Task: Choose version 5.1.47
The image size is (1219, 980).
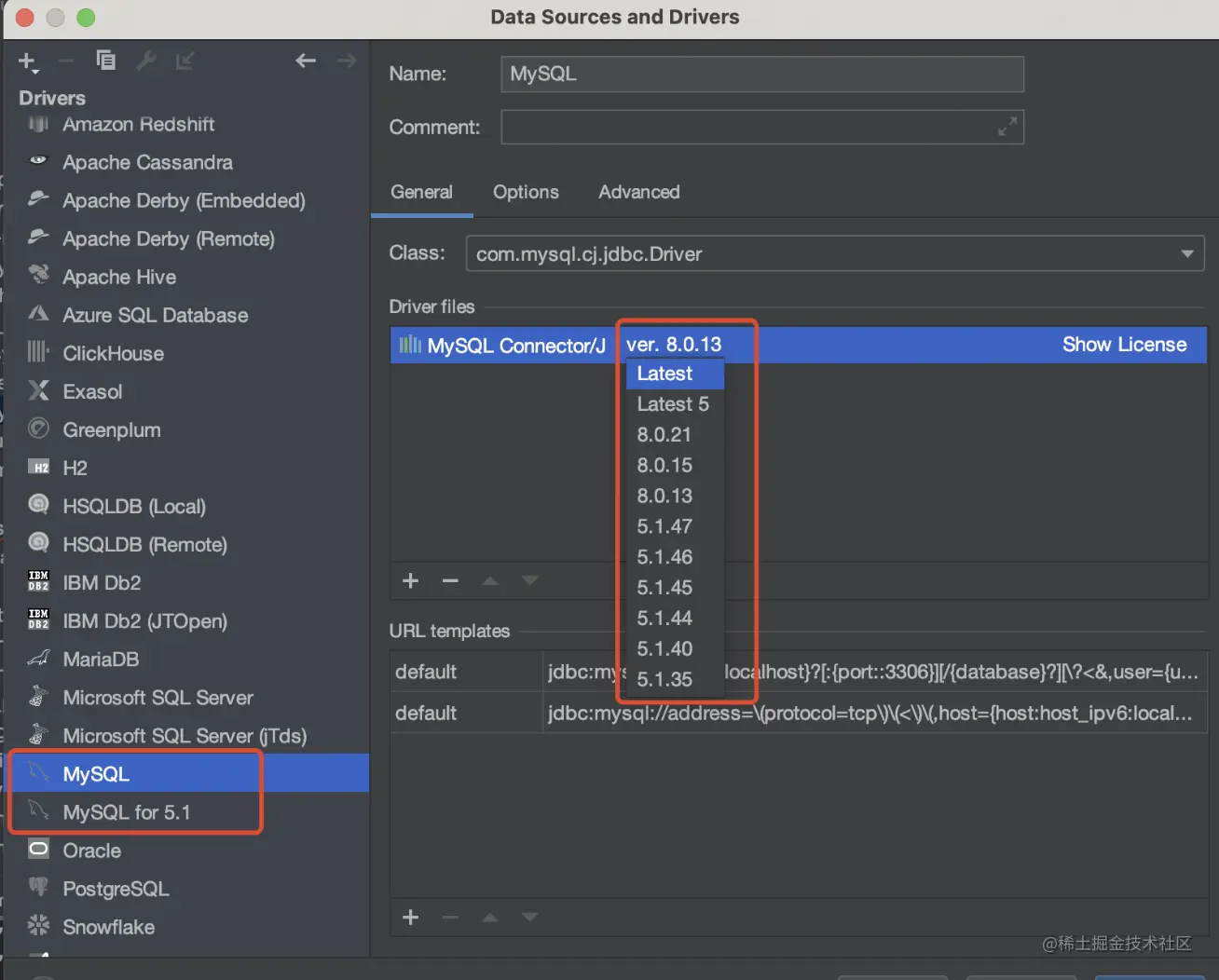Action: (675, 526)
